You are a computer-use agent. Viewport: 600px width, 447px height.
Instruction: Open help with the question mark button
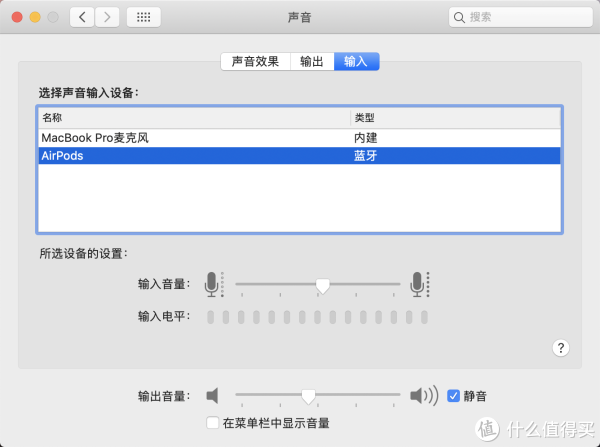tap(560, 347)
